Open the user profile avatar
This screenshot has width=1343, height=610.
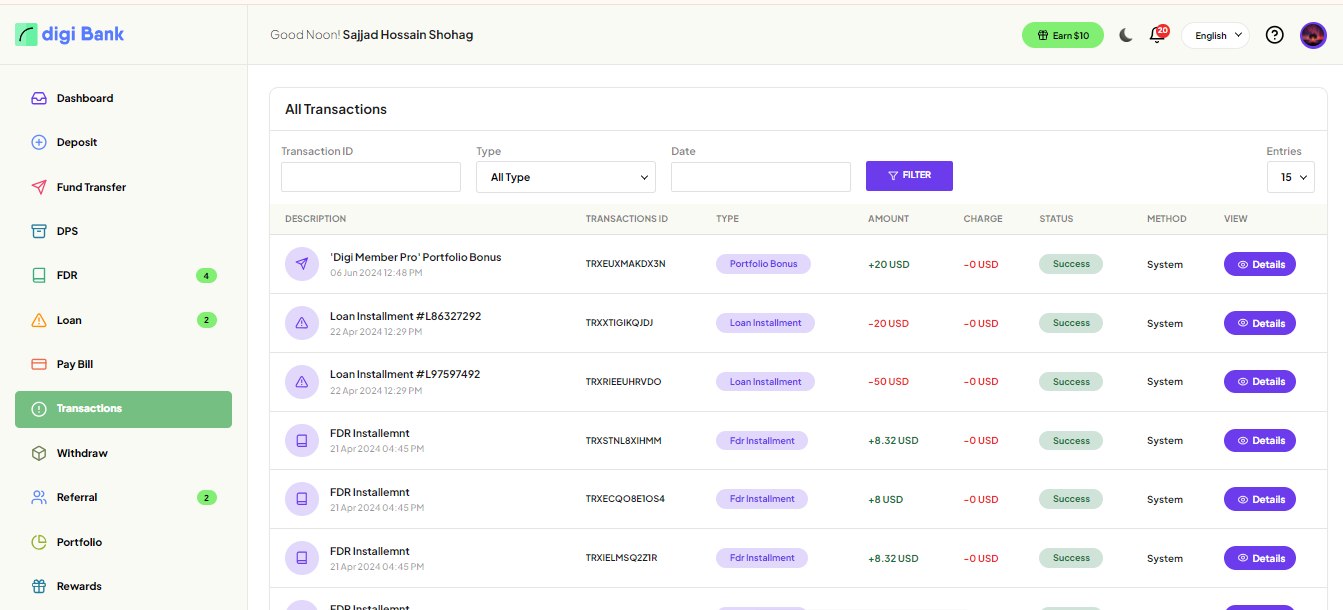(1313, 35)
